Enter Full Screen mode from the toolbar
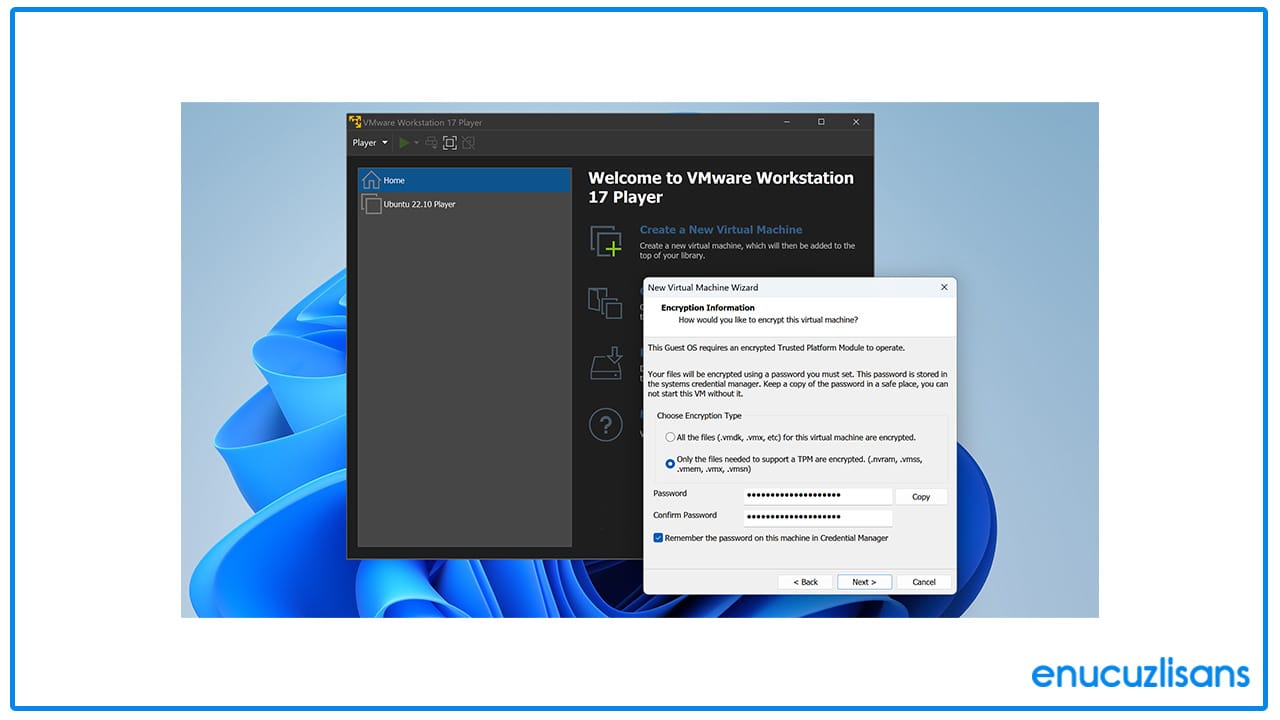The width and height of the screenshot is (1280, 720). 450,142
